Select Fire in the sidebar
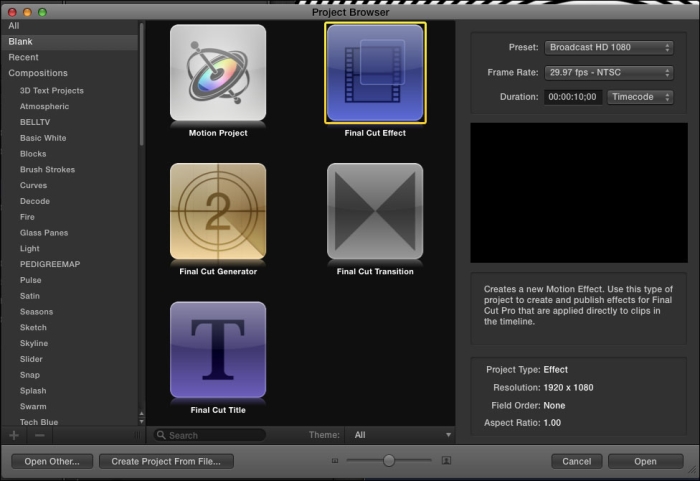Image resolution: width=700 pixels, height=481 pixels. pos(27,217)
